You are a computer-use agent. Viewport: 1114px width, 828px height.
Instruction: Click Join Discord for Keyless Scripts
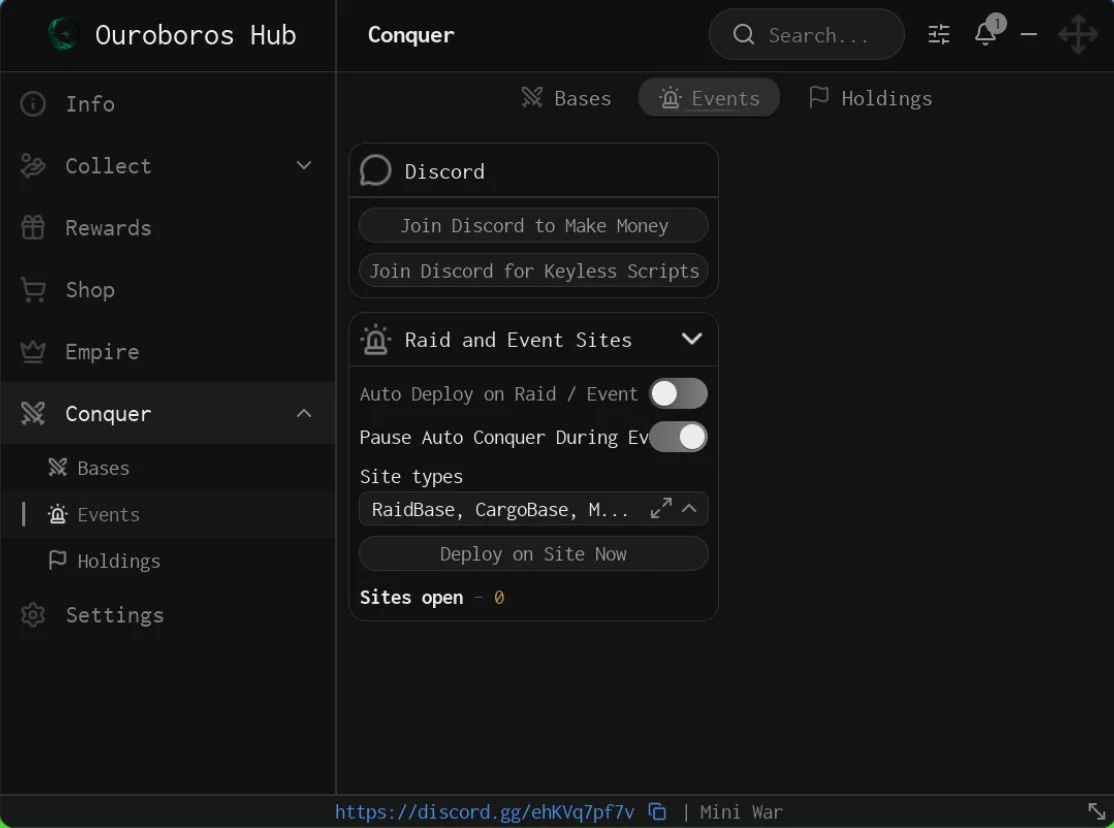coord(534,271)
